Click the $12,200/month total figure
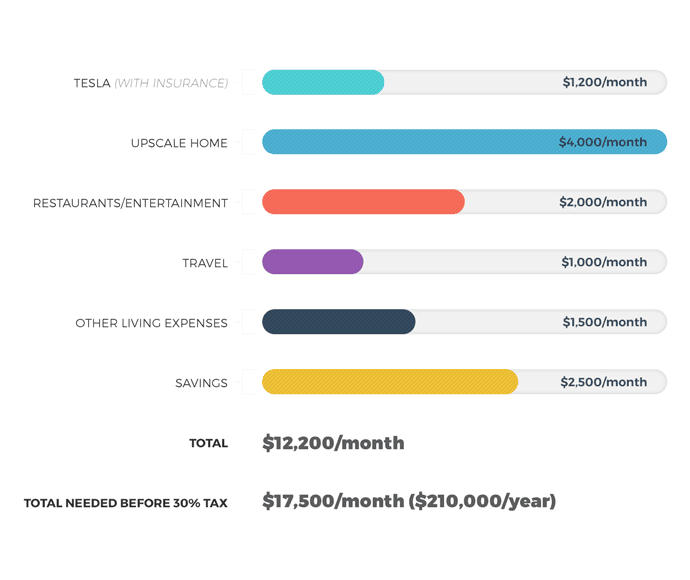The height and width of the screenshot is (580, 690). point(333,443)
